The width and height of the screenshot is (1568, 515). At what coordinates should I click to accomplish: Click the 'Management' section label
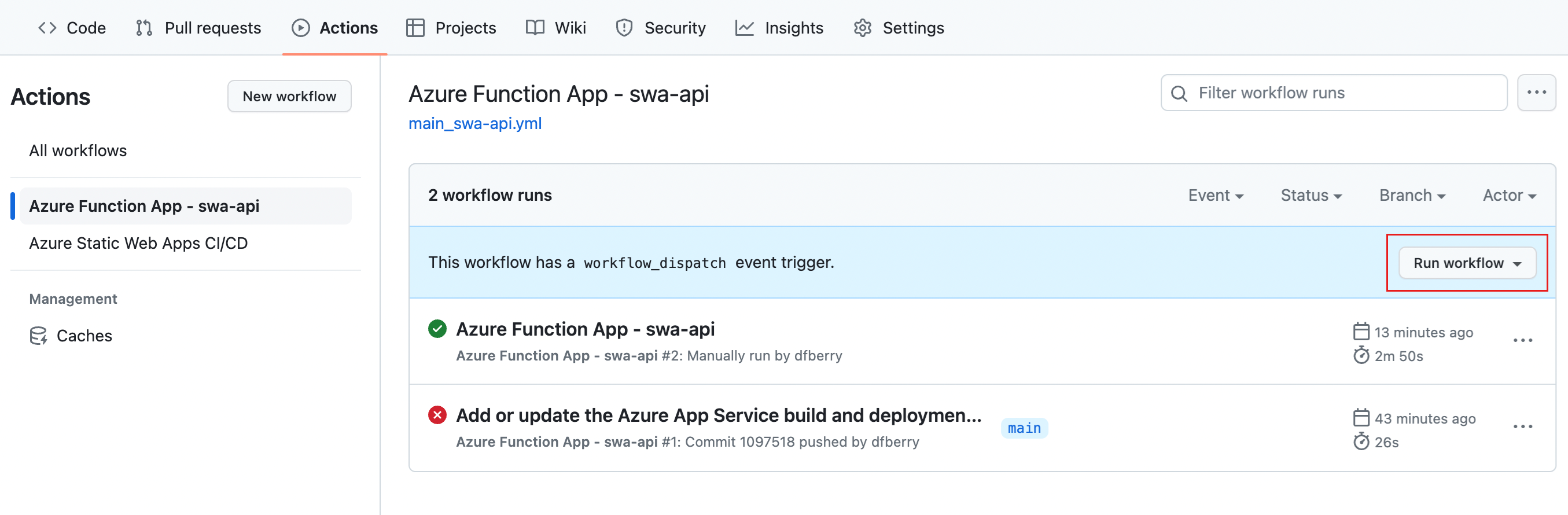[x=73, y=299]
